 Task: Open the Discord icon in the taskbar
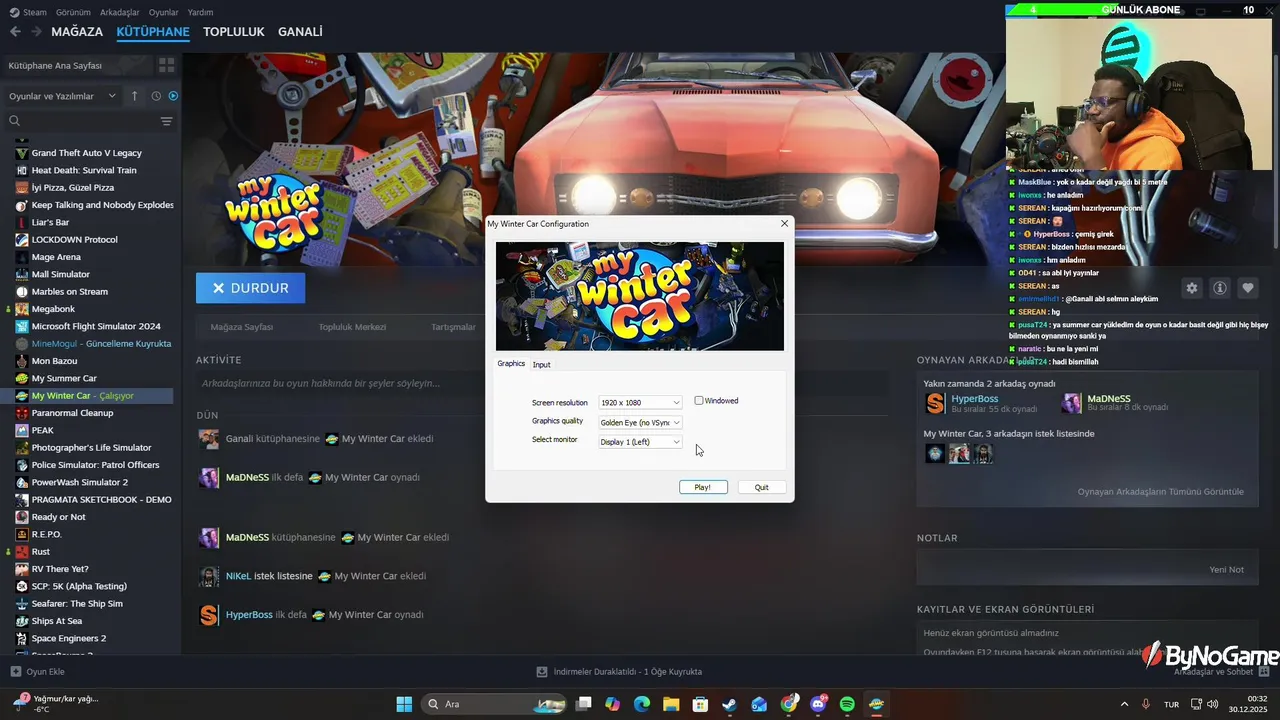pyautogui.click(x=818, y=704)
